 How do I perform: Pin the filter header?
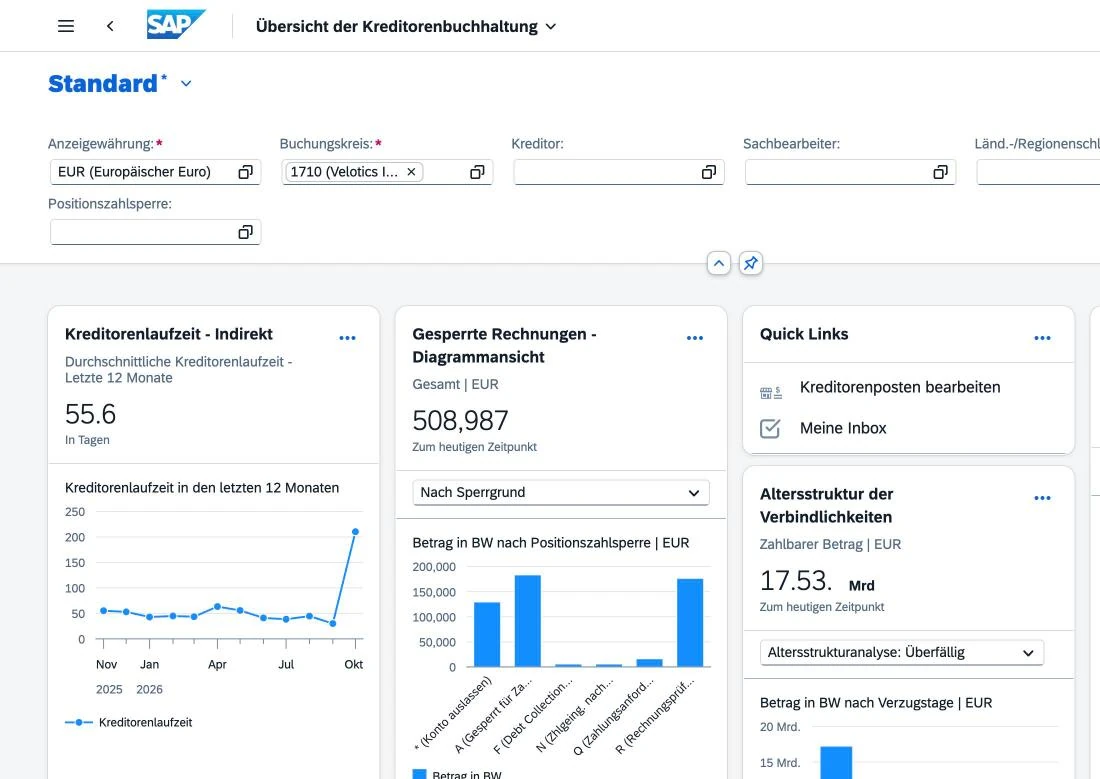[751, 264]
